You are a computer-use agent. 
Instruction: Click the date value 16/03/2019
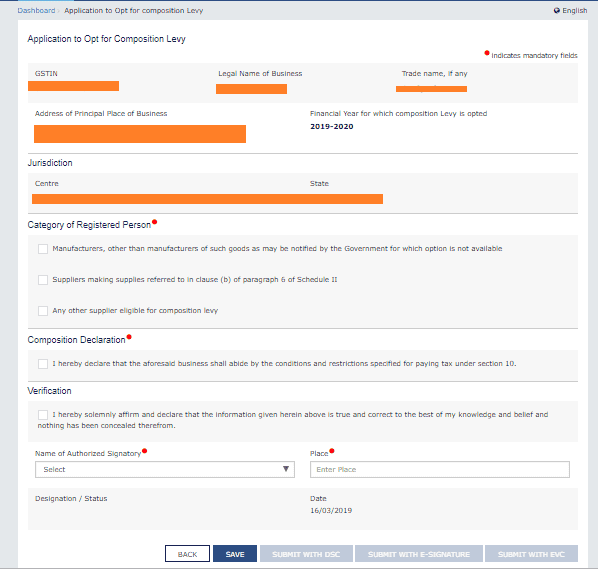pos(331,511)
